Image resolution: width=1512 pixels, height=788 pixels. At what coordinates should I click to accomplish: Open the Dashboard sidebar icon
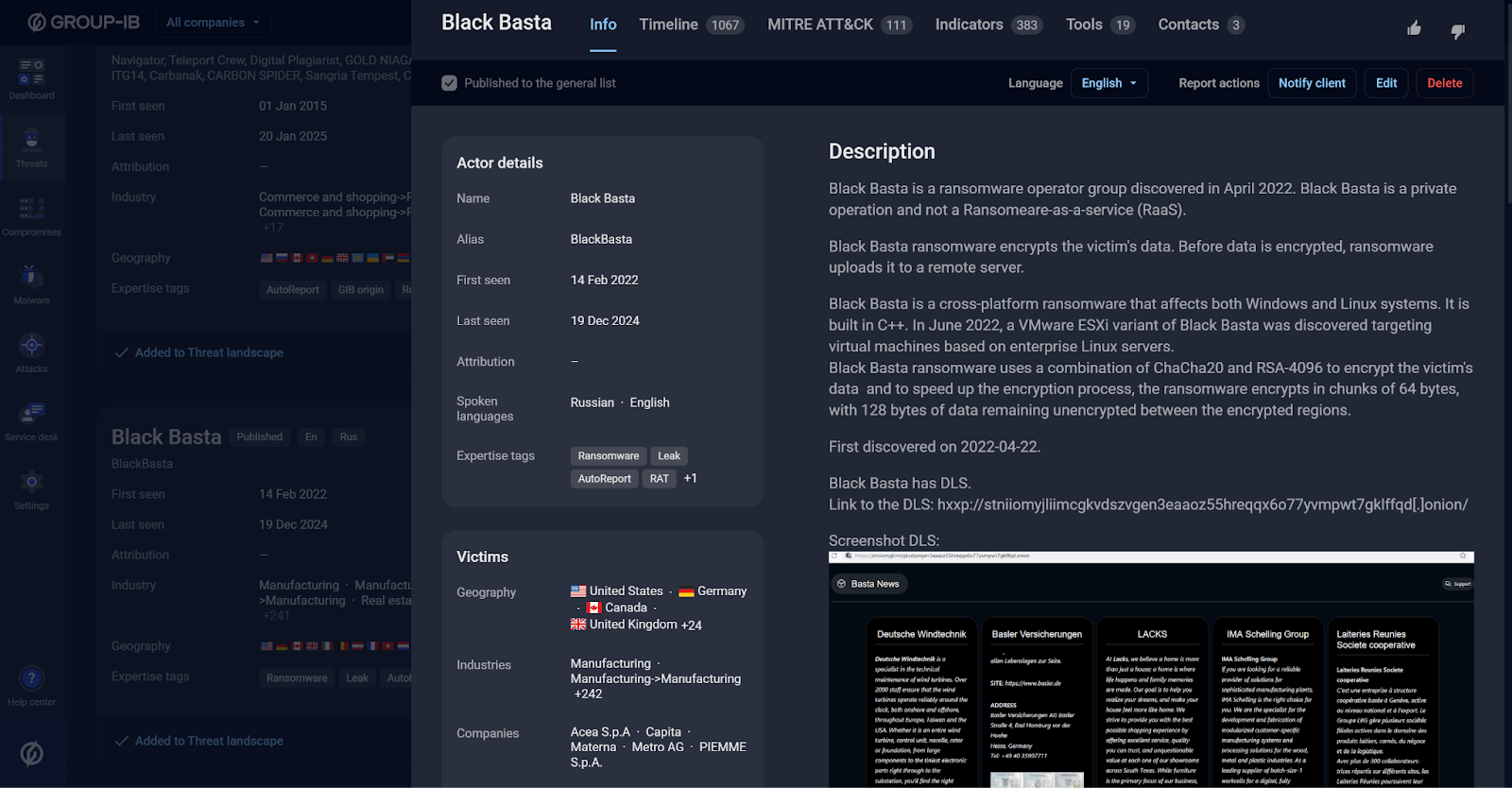point(31,79)
